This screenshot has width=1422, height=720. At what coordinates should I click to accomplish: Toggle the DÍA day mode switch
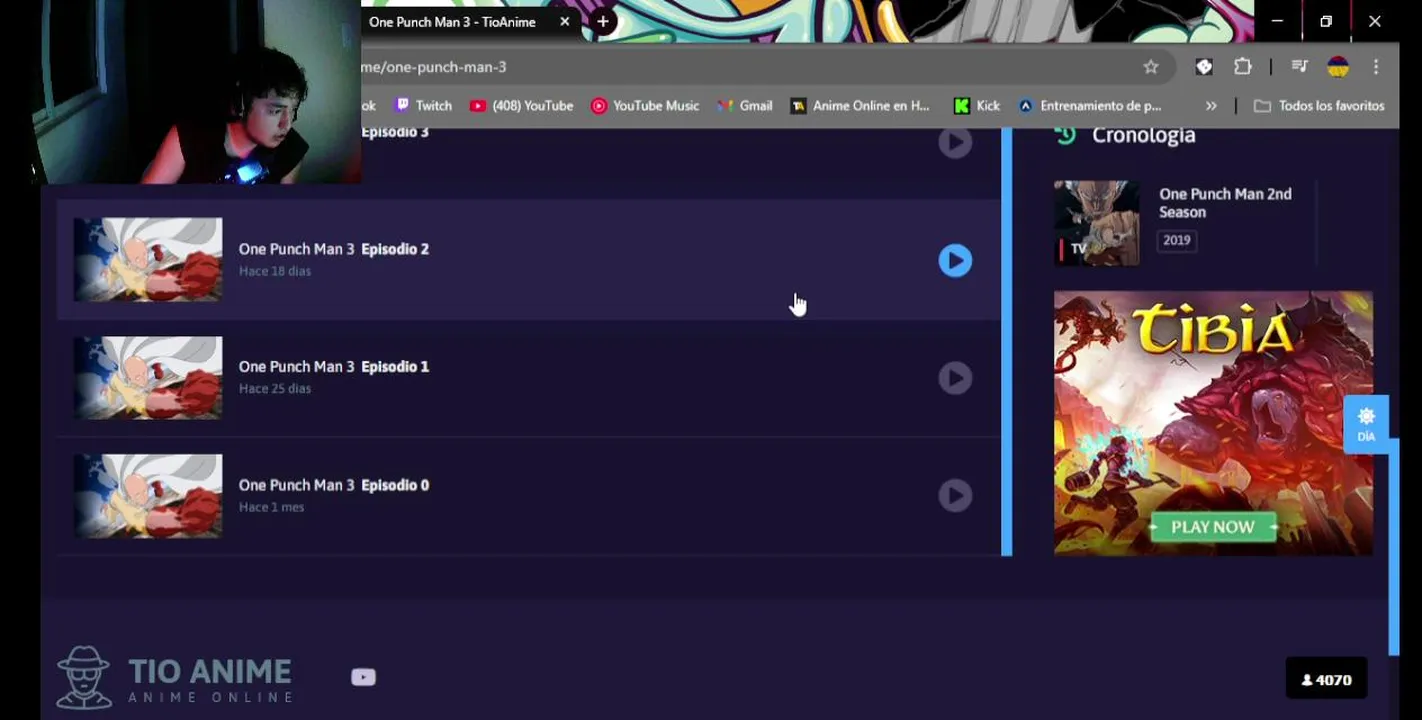(1366, 424)
